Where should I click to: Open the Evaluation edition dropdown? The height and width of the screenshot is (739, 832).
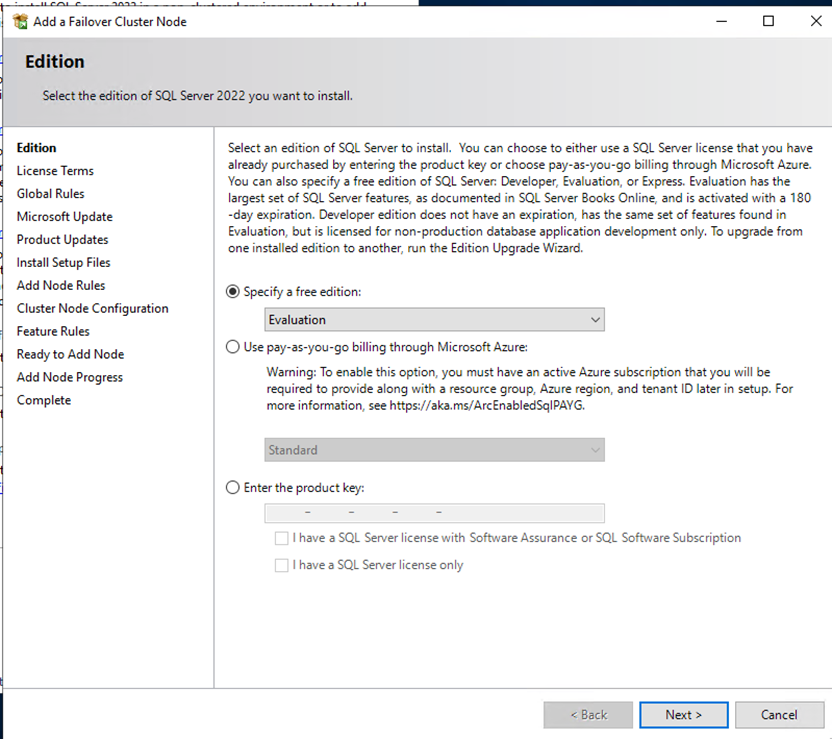(434, 320)
